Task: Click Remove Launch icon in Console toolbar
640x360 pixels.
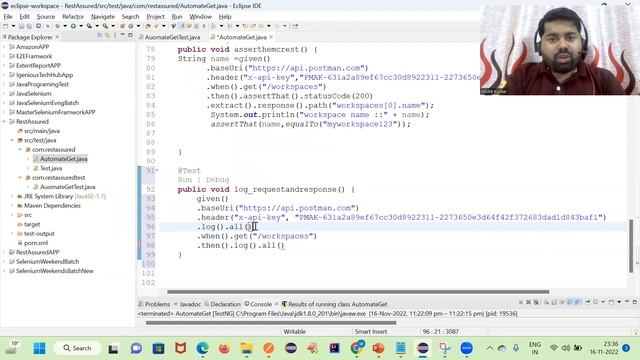Action: point(529,302)
